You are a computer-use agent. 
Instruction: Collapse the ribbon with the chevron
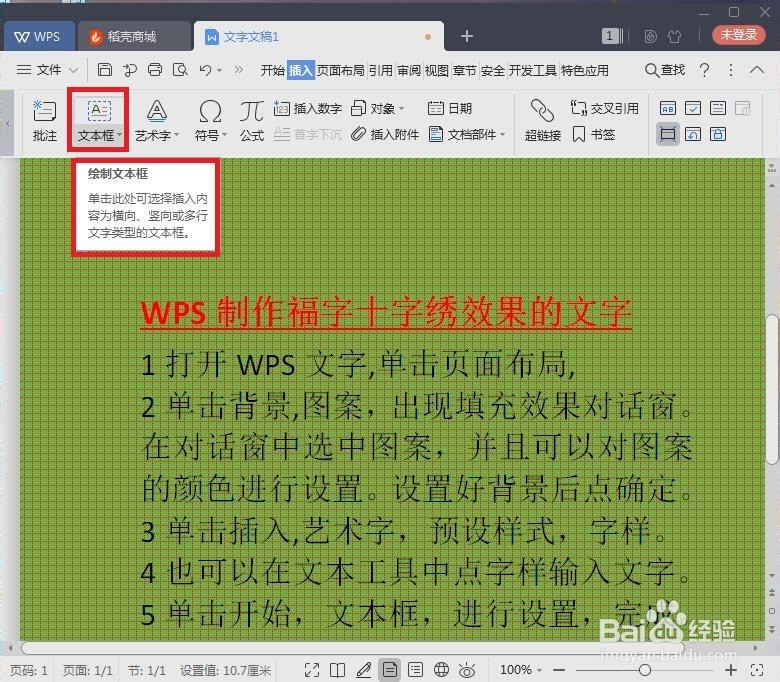click(x=757, y=70)
